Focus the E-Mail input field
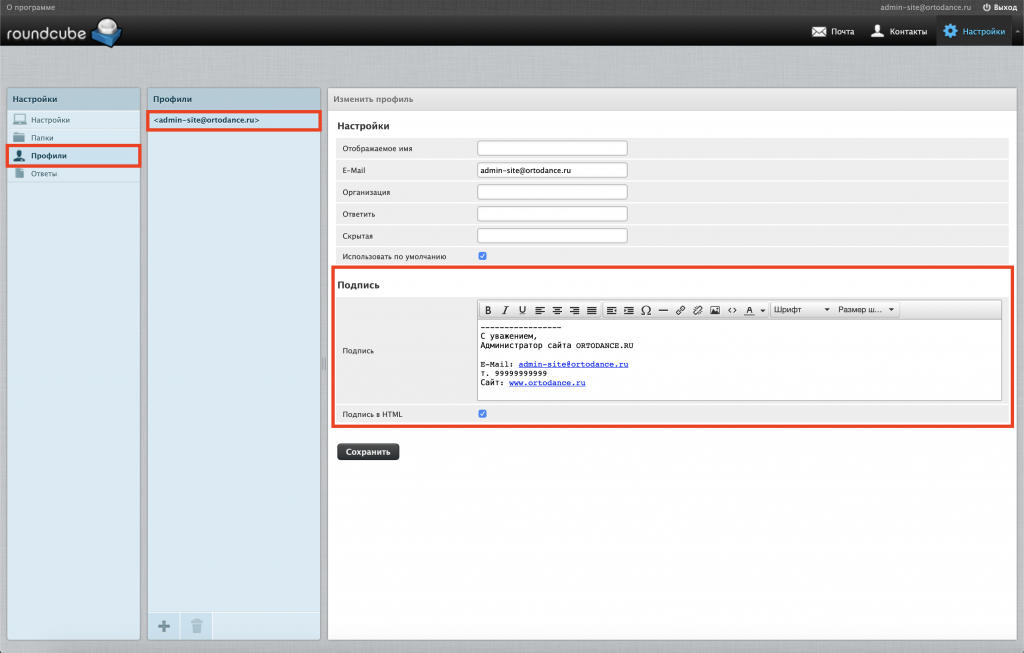Image resolution: width=1024 pixels, height=653 pixels. pos(552,170)
